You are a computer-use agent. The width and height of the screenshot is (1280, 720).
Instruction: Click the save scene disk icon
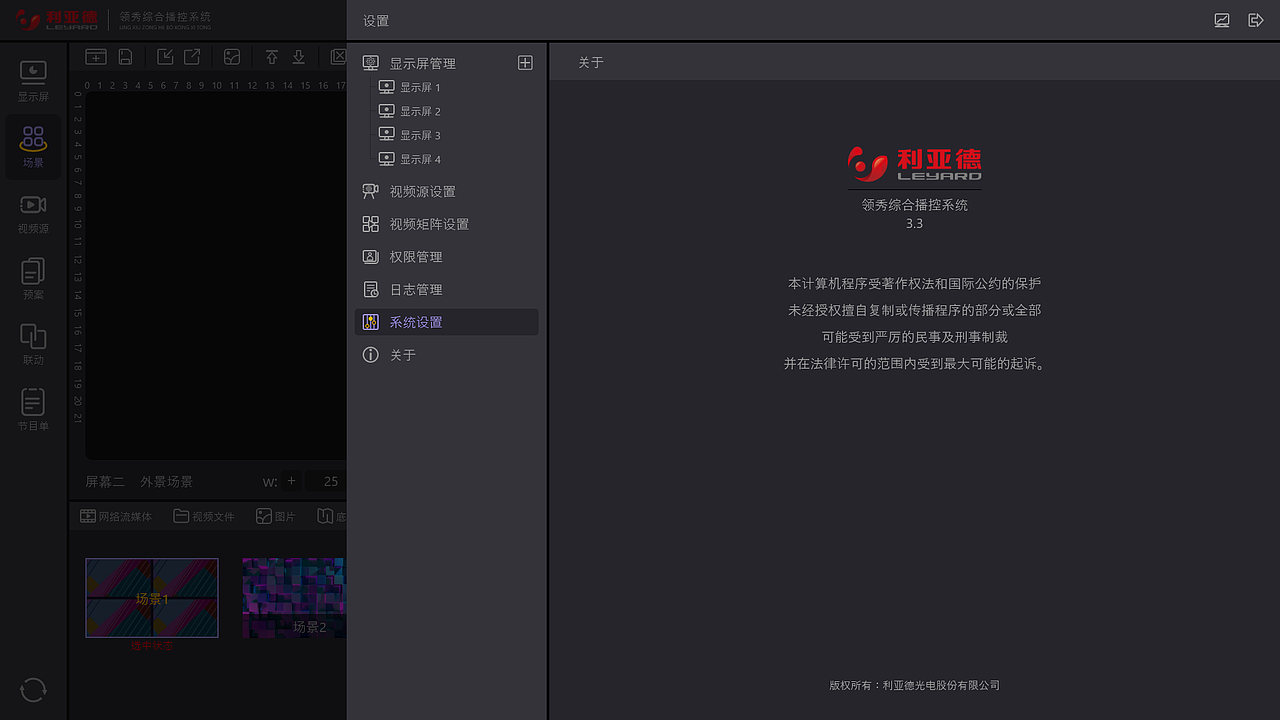click(124, 57)
